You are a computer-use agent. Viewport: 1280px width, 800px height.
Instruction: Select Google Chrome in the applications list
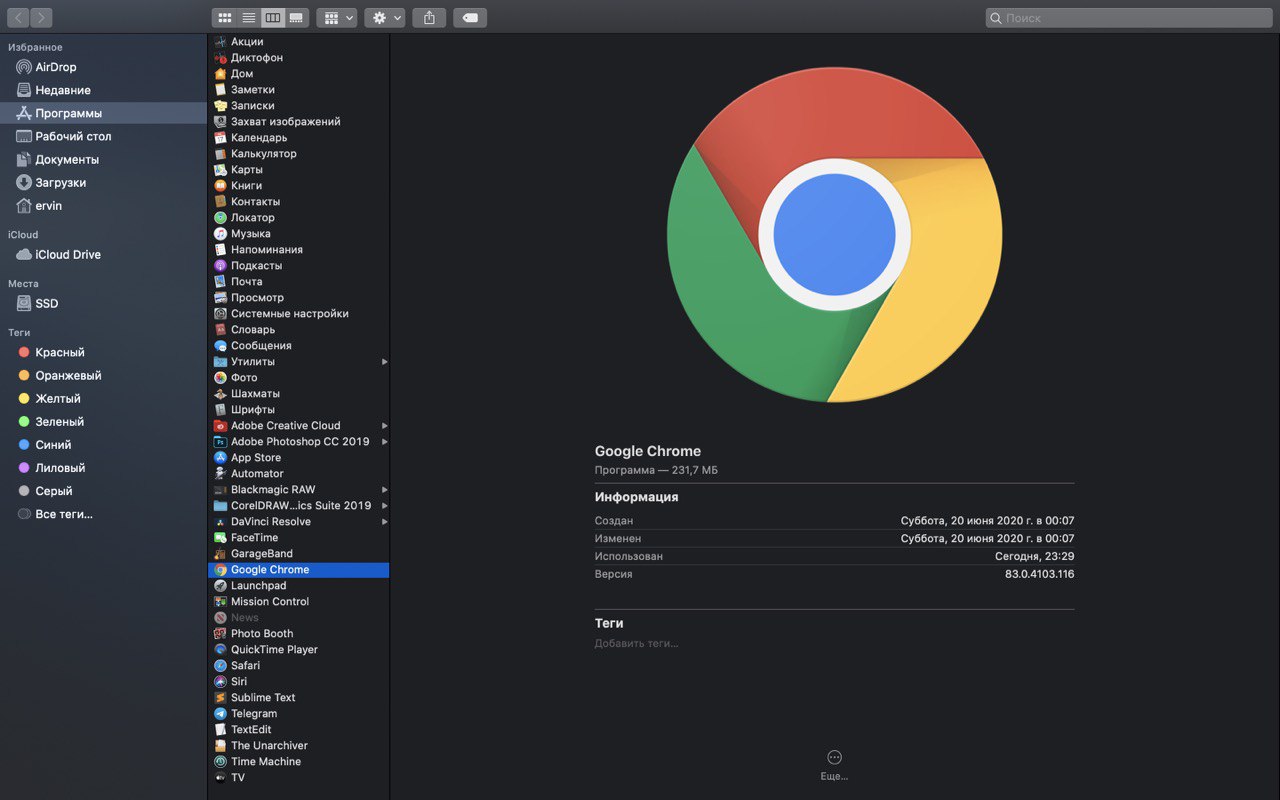298,569
